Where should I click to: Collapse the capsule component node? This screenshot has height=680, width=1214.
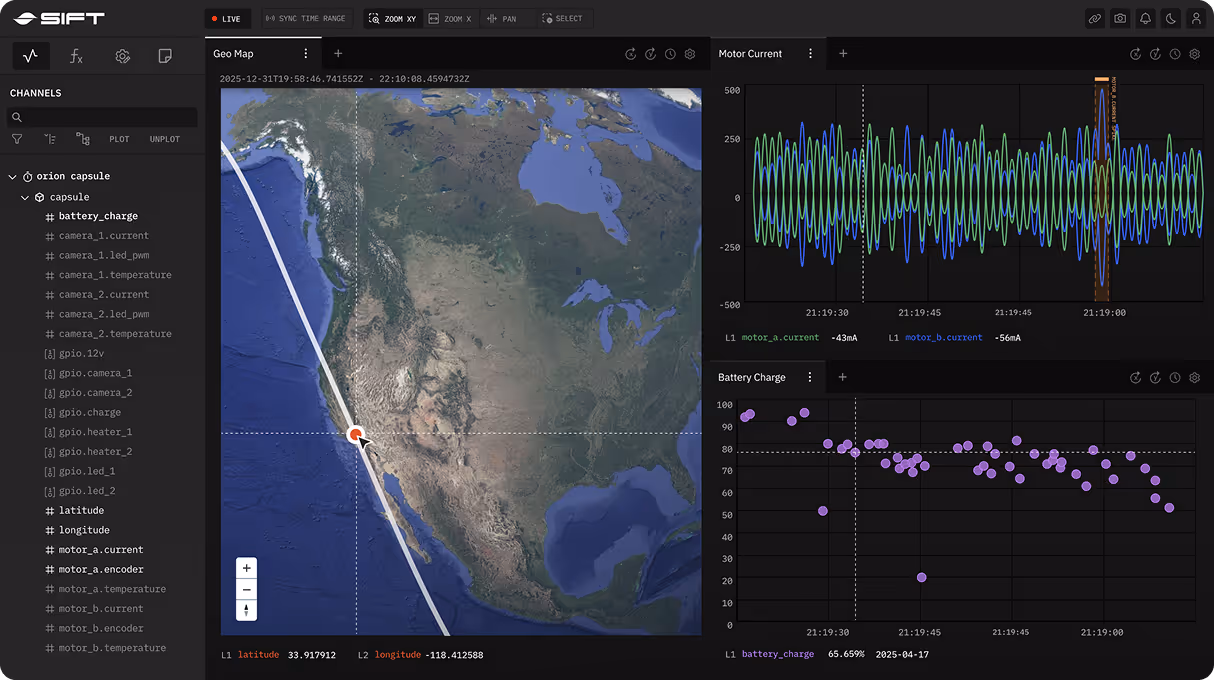[26, 197]
